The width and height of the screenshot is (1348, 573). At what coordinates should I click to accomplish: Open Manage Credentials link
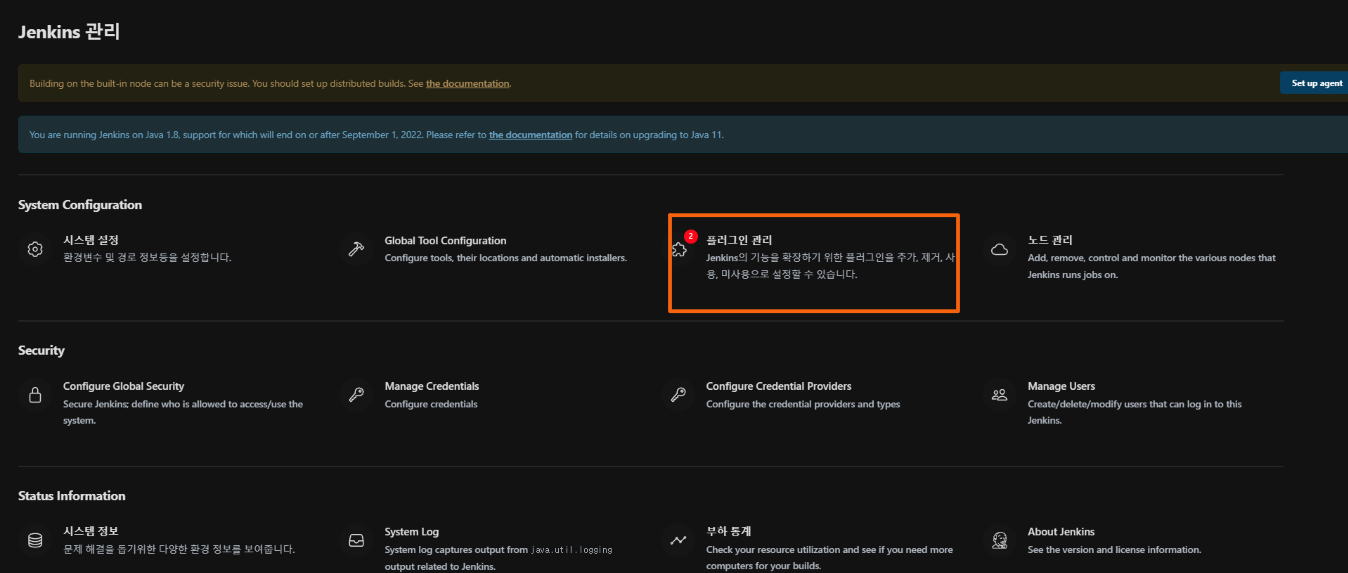click(x=432, y=386)
